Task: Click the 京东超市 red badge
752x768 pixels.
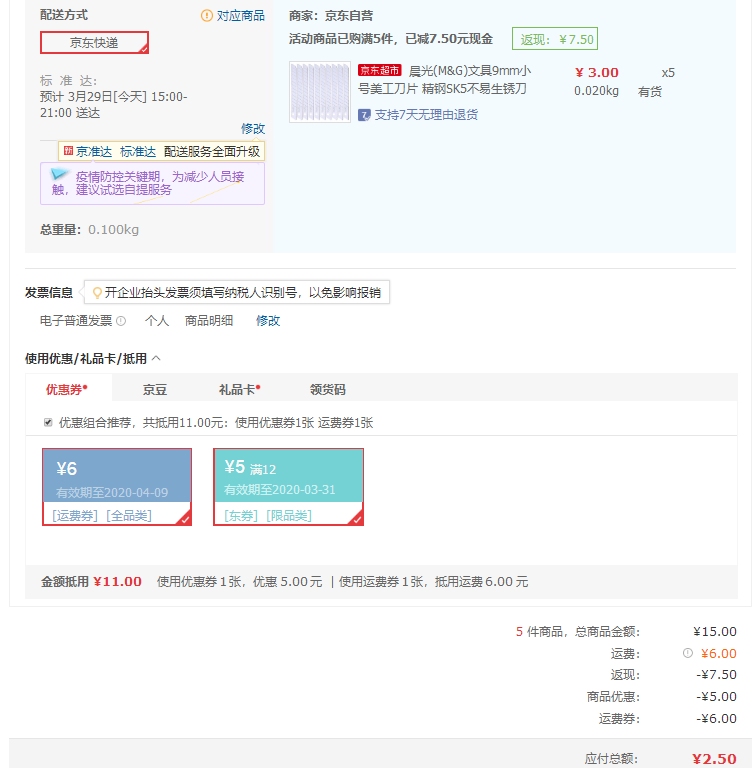Action: (380, 70)
